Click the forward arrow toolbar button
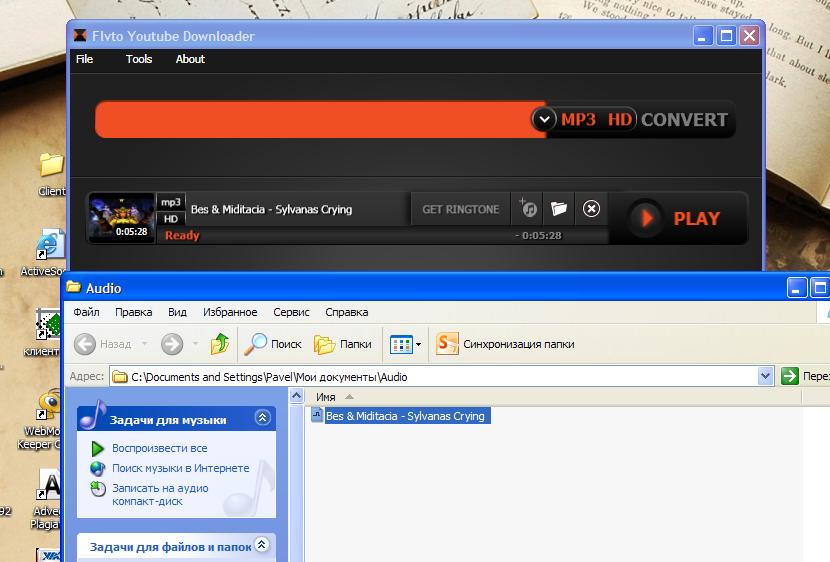This screenshot has height=562, width=830. pyautogui.click(x=172, y=344)
